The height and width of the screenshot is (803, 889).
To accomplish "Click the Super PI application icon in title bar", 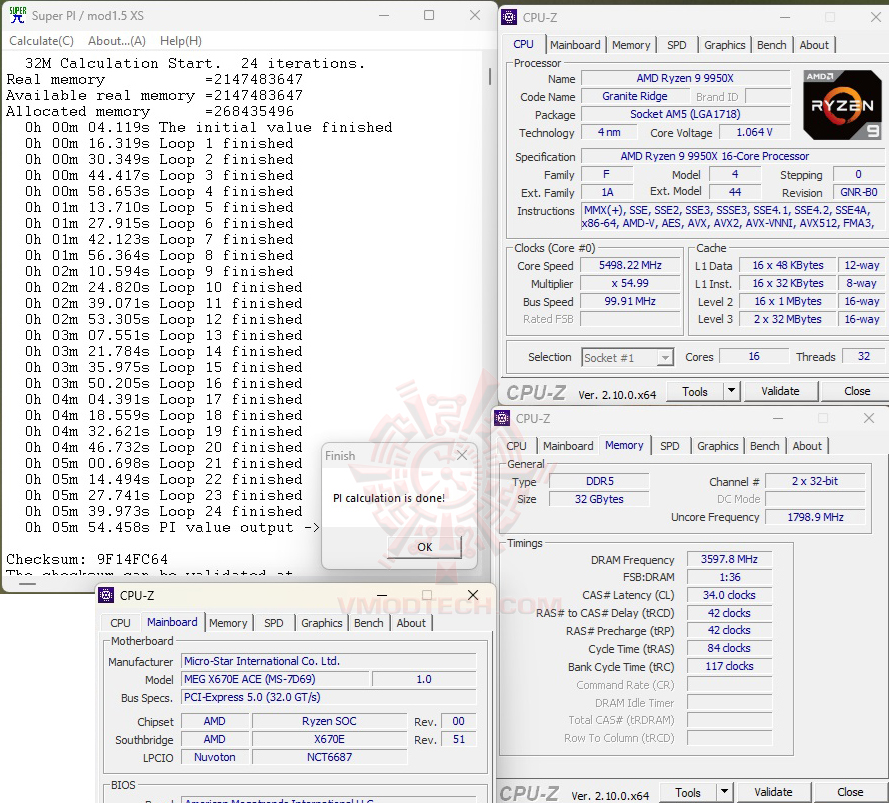I will (x=18, y=15).
